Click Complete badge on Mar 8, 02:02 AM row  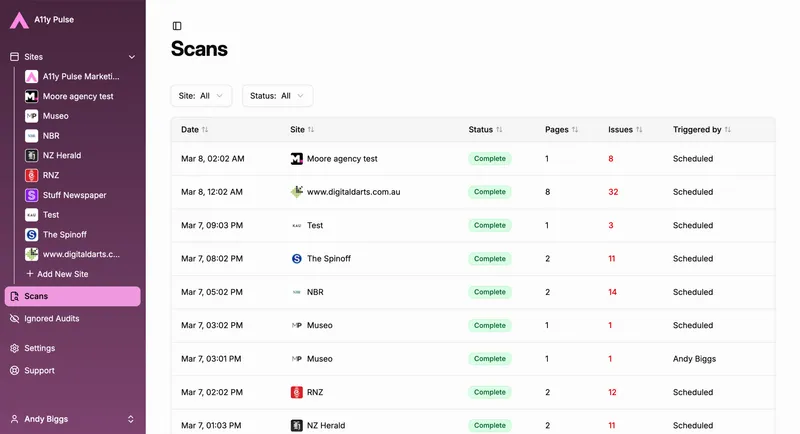click(490, 159)
